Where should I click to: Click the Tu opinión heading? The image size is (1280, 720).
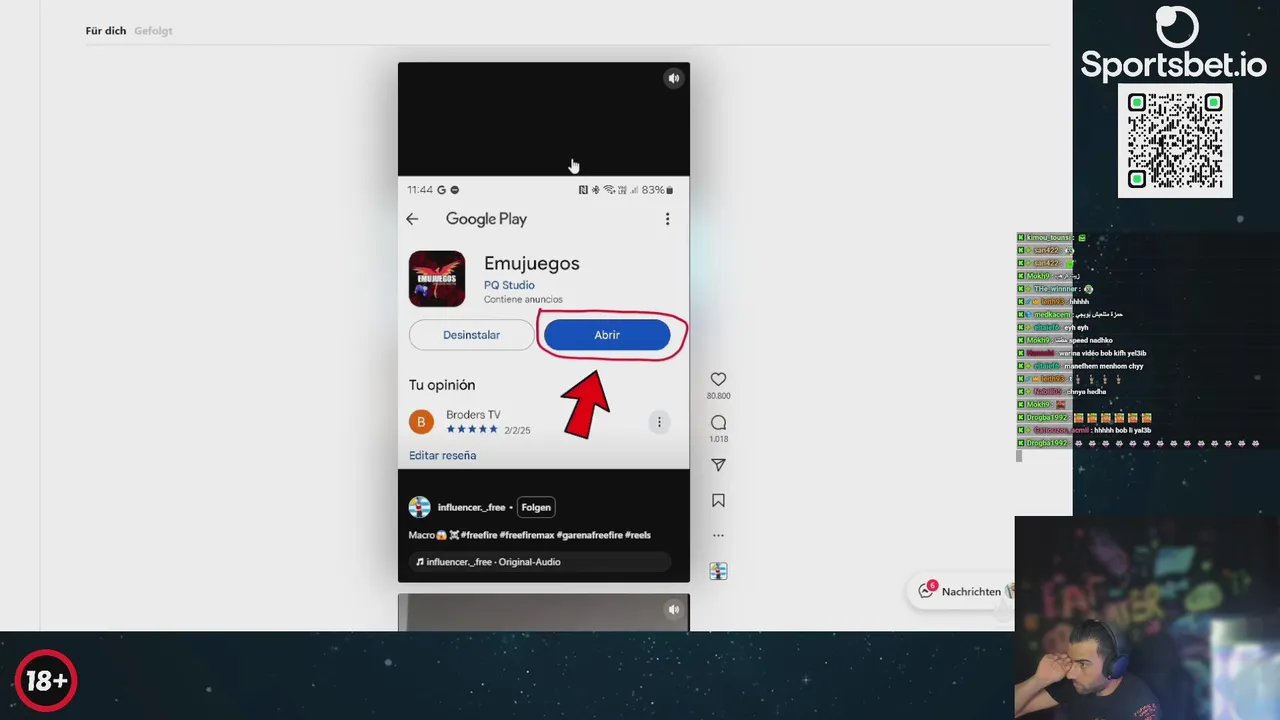pos(442,385)
